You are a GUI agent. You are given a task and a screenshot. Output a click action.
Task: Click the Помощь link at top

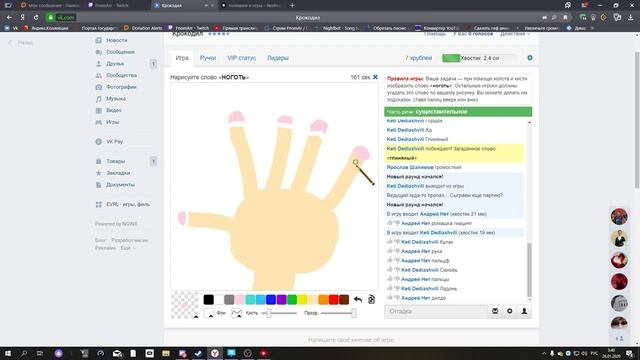[x=435, y=34]
